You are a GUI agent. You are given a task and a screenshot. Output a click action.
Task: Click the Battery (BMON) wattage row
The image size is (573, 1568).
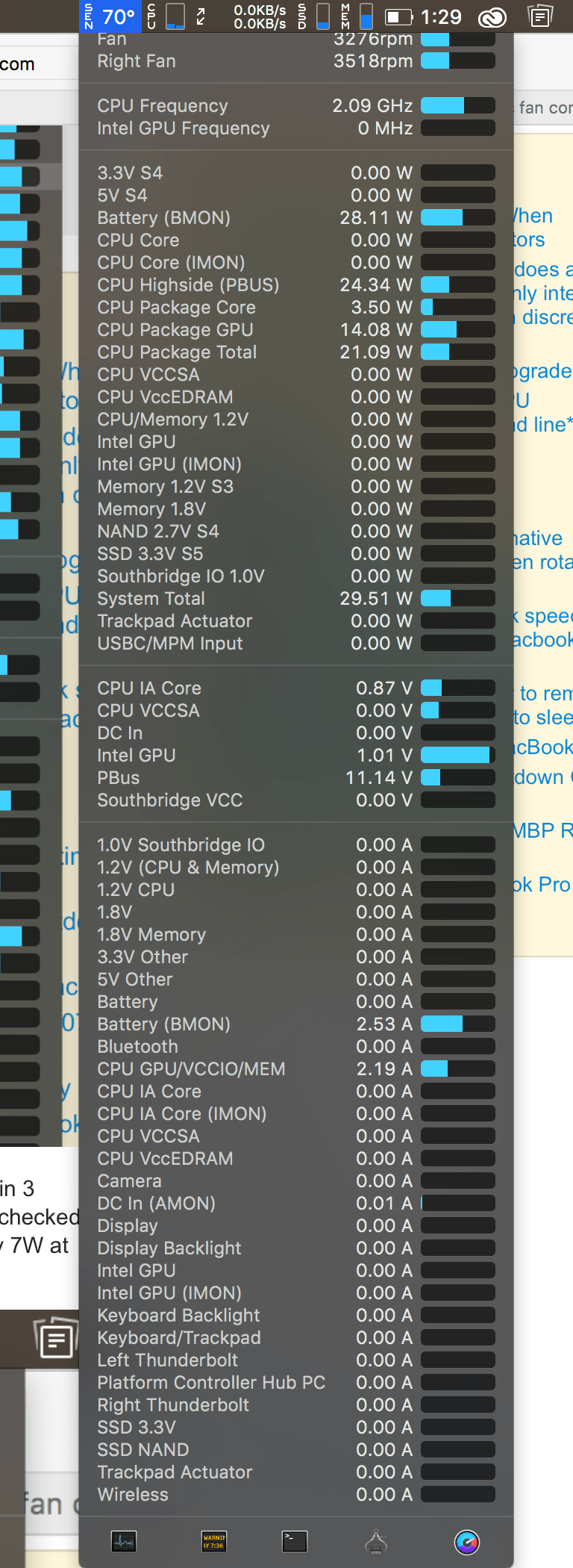tap(295, 217)
